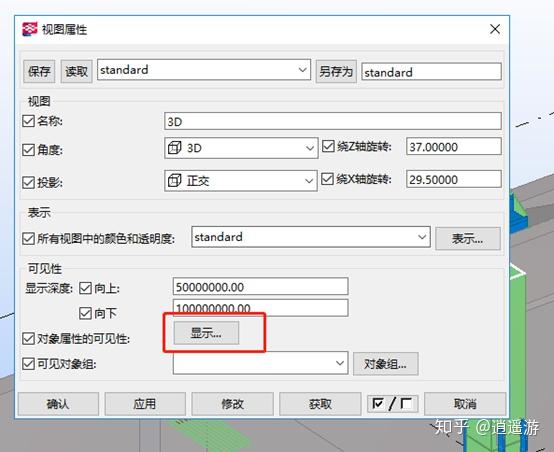Focus the 另存为 name field containing standard

431,72
